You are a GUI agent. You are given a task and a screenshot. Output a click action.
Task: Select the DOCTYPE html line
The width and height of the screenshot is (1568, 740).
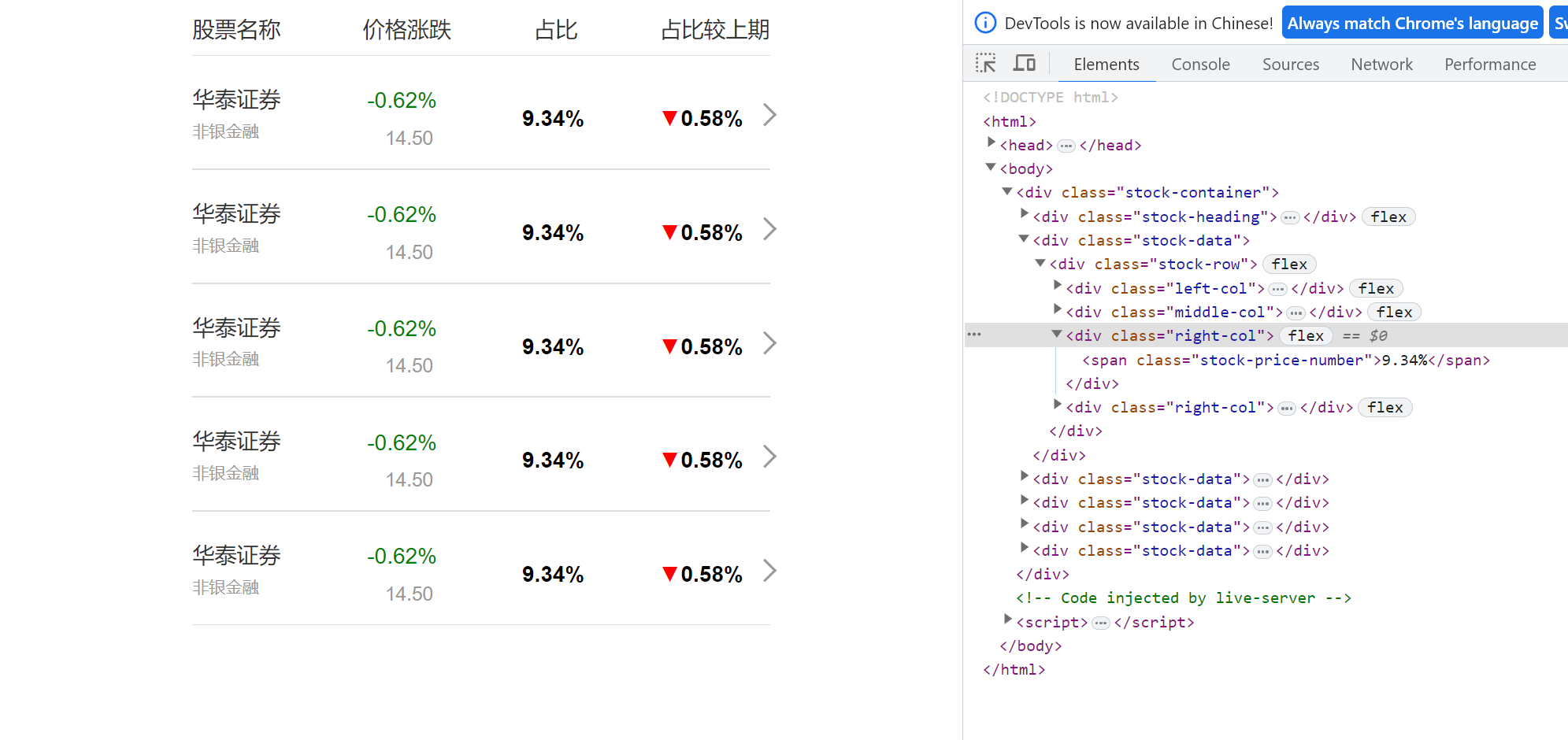pos(1051,97)
